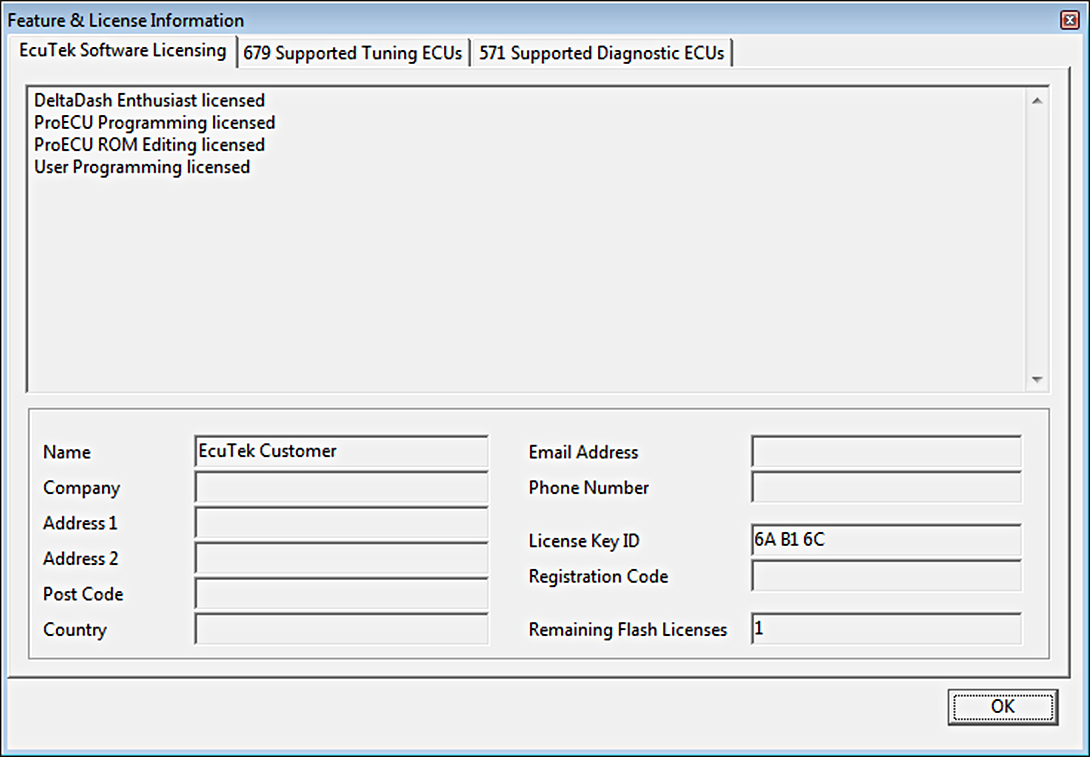The height and width of the screenshot is (757, 1090).
Task: Select the Address 2 input box
Action: coord(341,559)
